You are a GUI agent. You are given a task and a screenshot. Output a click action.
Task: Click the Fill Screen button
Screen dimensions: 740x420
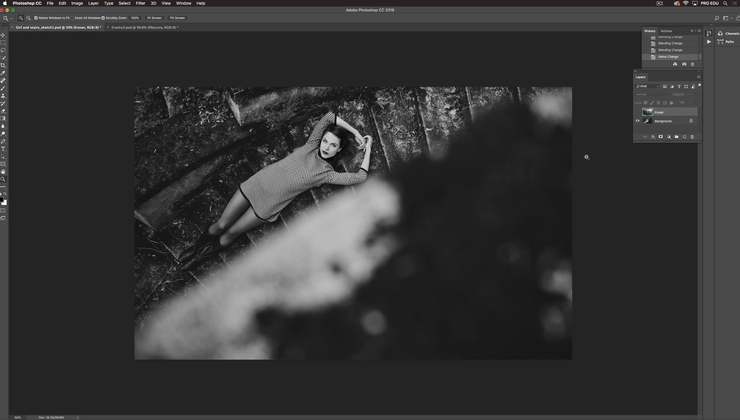[177, 17]
